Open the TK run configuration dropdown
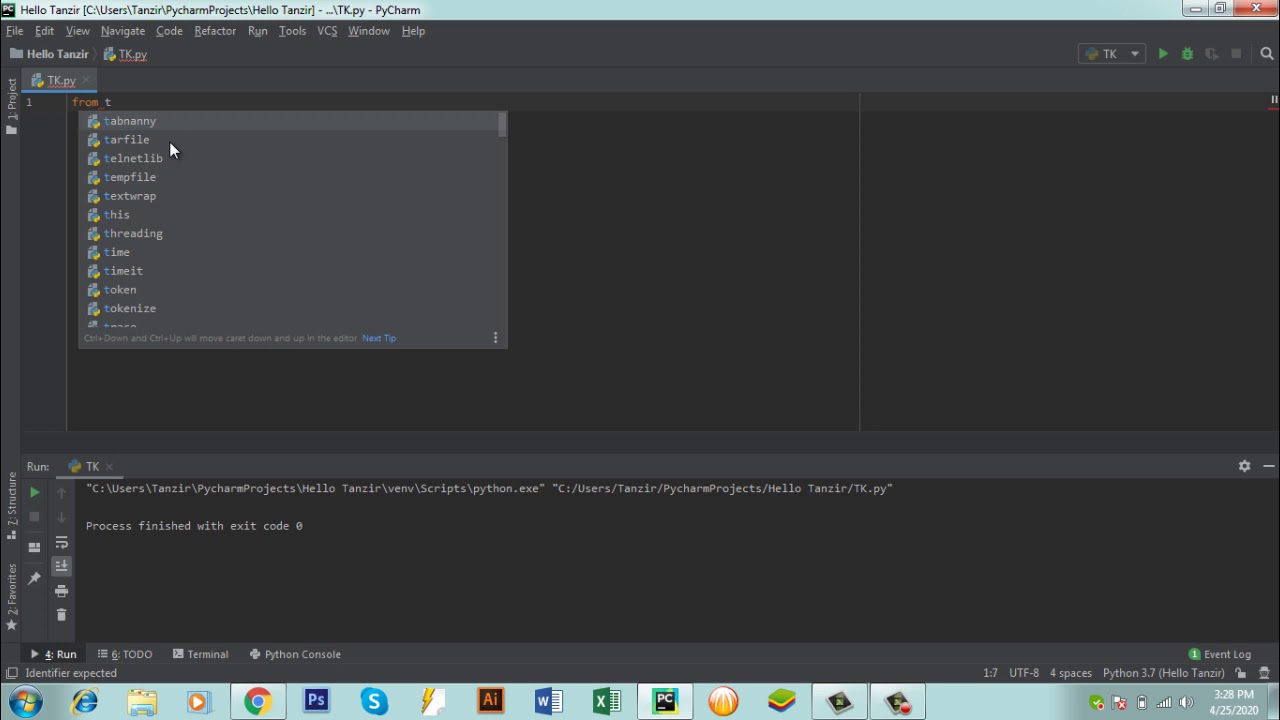The image size is (1280, 720). coord(1113,54)
